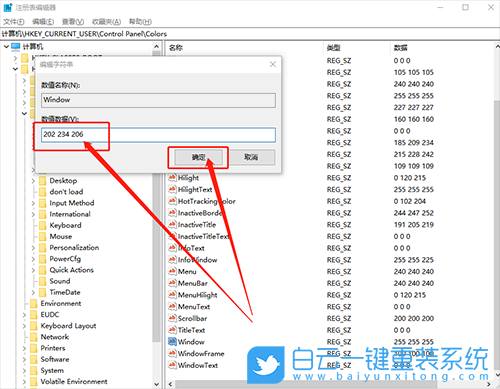The image size is (500, 389).
Task: Click tree pane scroll-up arrow
Action: point(157,47)
